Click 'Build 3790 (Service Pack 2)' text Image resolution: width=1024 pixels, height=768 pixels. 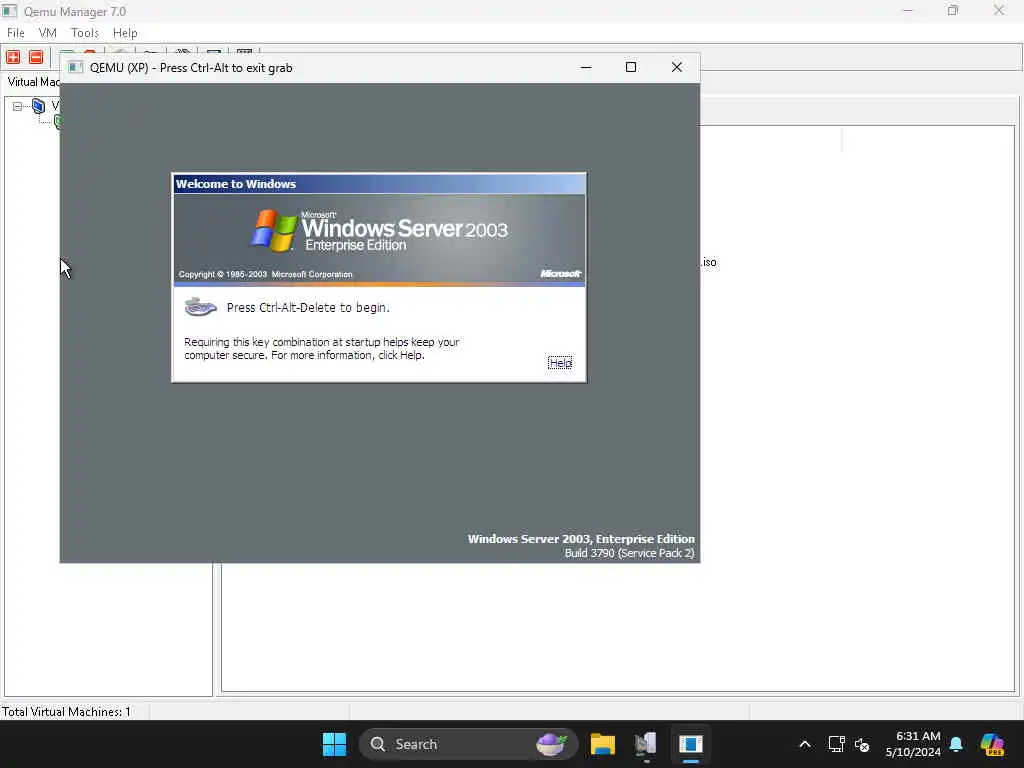(629, 553)
